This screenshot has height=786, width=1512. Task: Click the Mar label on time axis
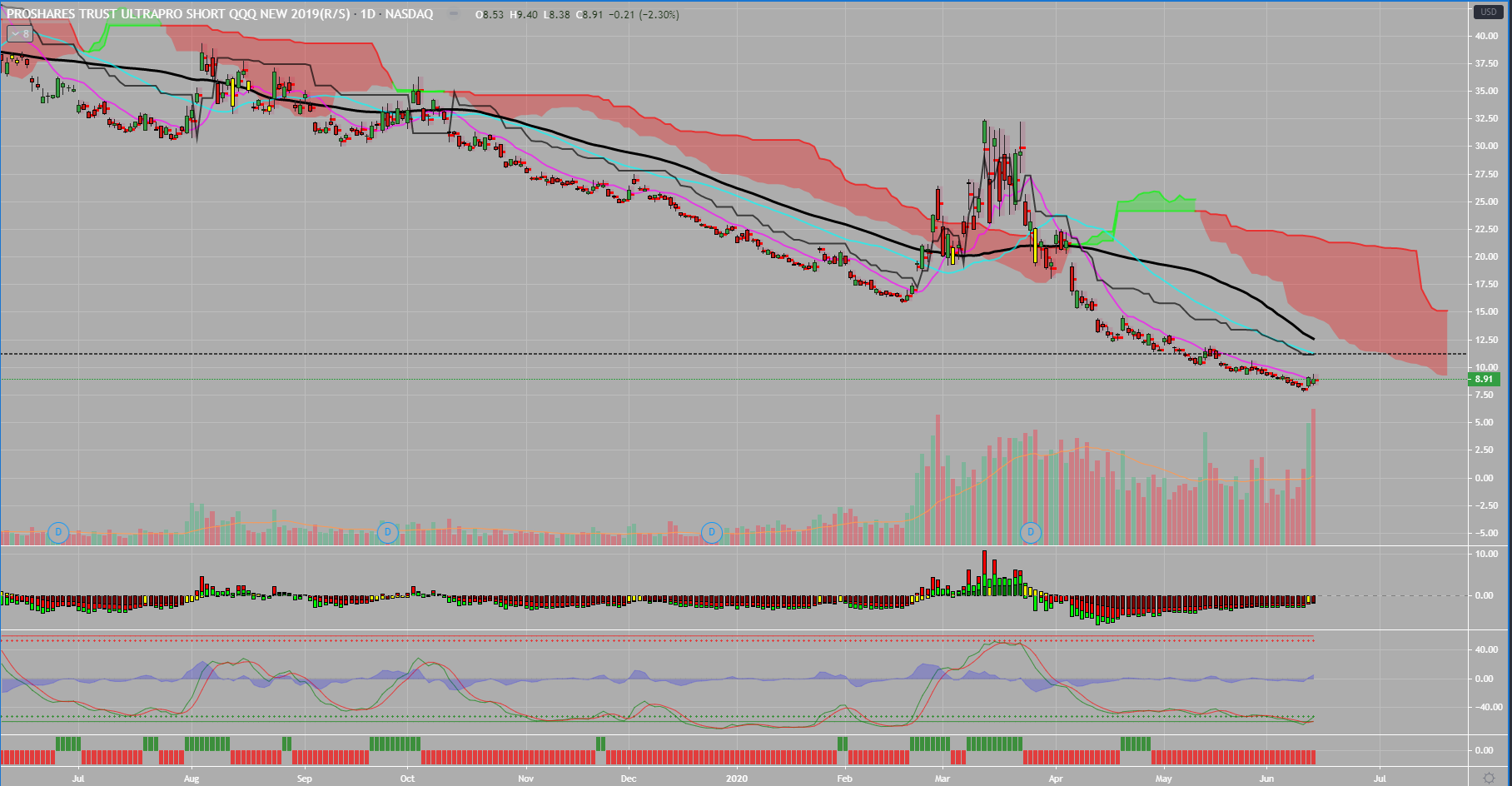click(943, 779)
